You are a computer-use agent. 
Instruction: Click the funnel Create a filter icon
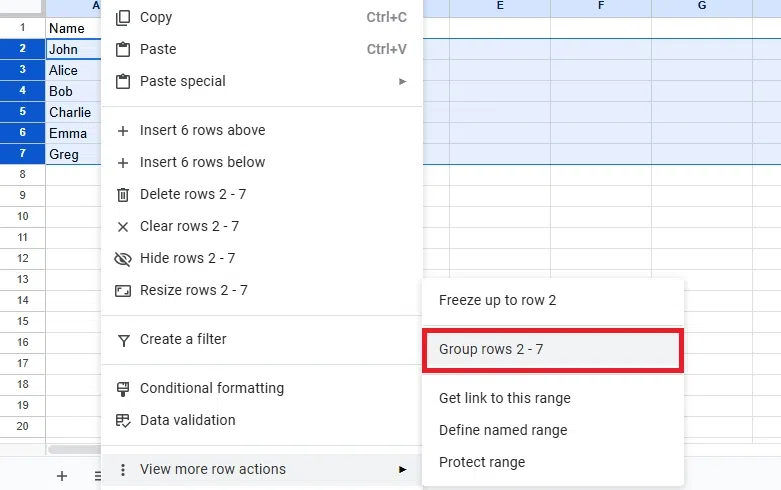[x=123, y=339]
